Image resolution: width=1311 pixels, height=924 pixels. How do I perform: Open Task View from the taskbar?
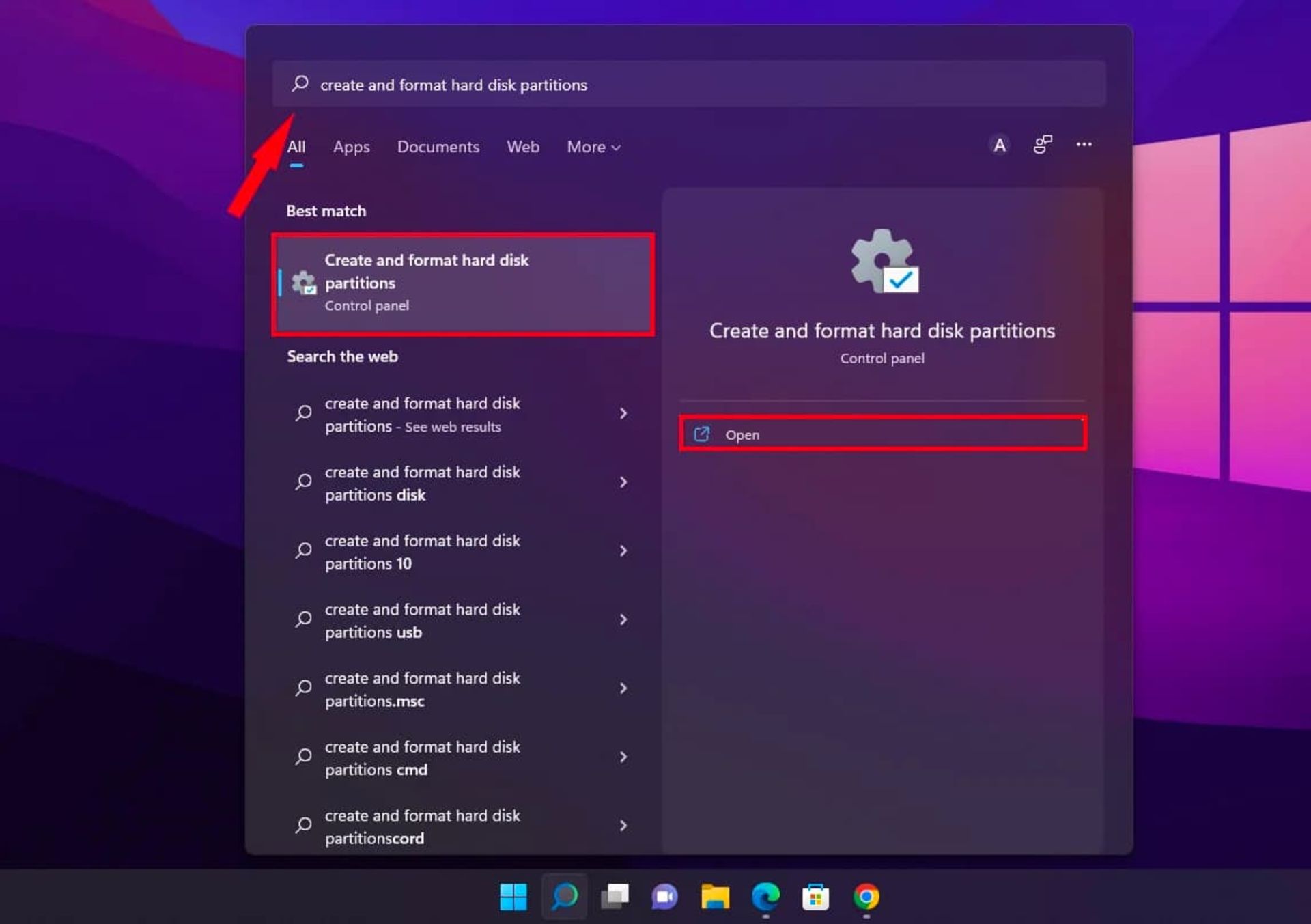[614, 897]
